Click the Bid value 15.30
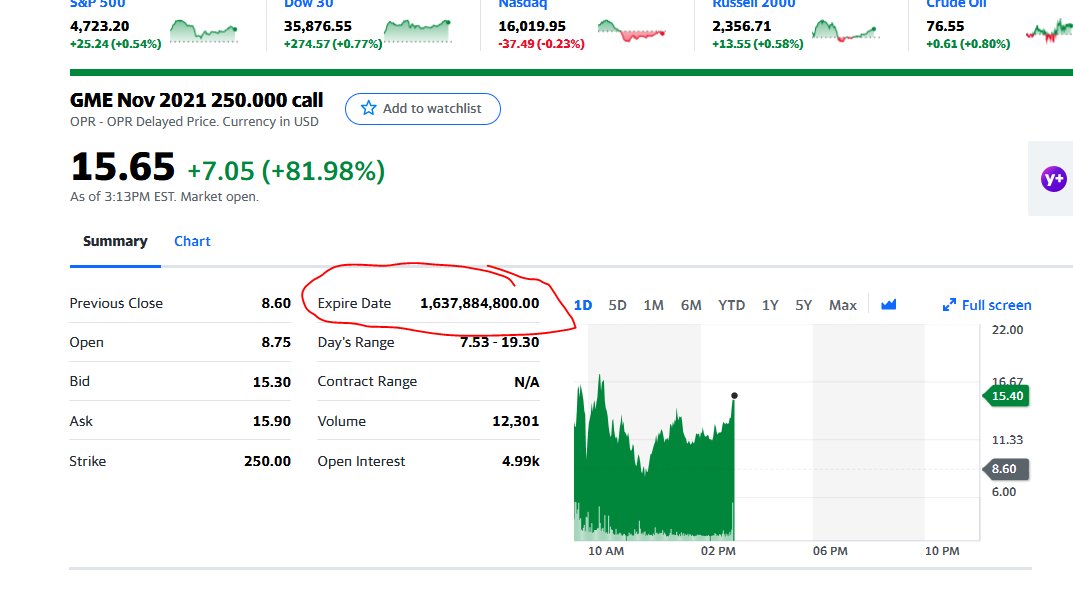Viewport: 1073px width, 592px height. click(272, 382)
